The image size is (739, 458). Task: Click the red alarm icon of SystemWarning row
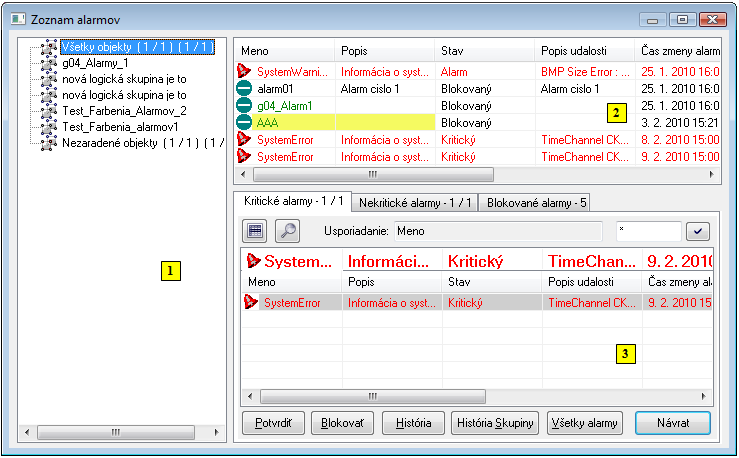coord(244,72)
